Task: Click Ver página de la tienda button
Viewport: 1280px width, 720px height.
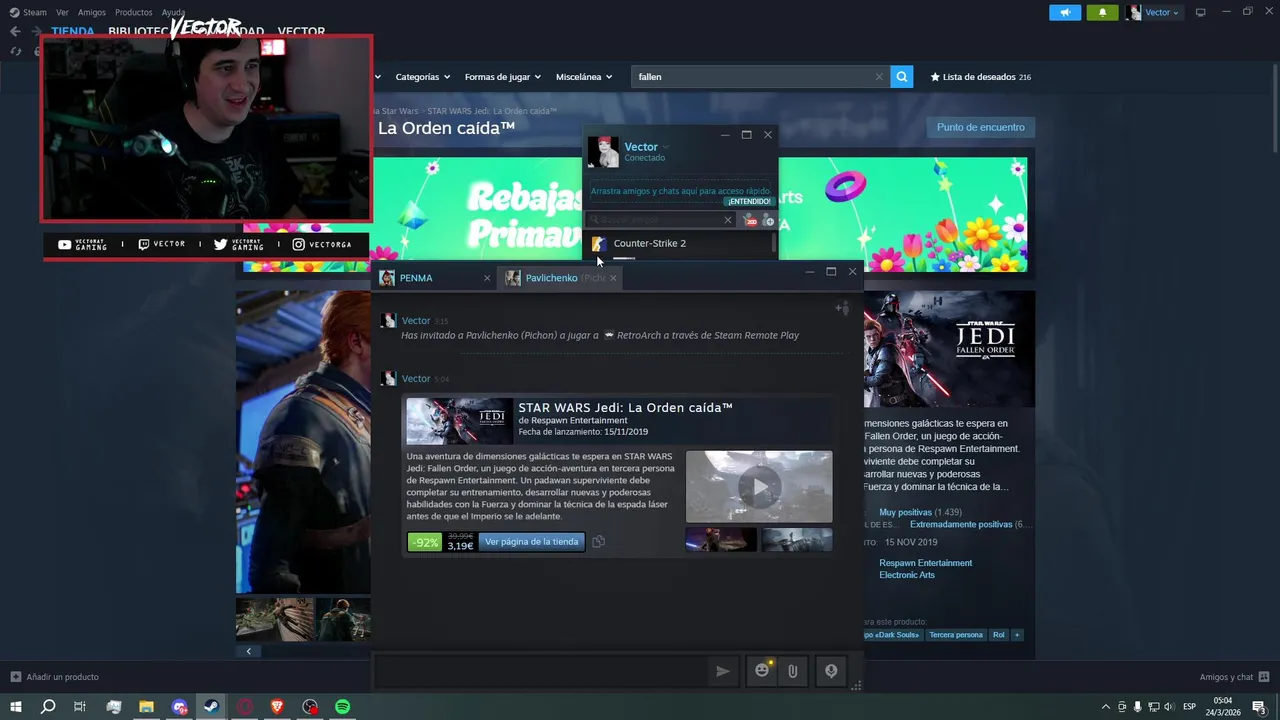Action: coord(532,542)
